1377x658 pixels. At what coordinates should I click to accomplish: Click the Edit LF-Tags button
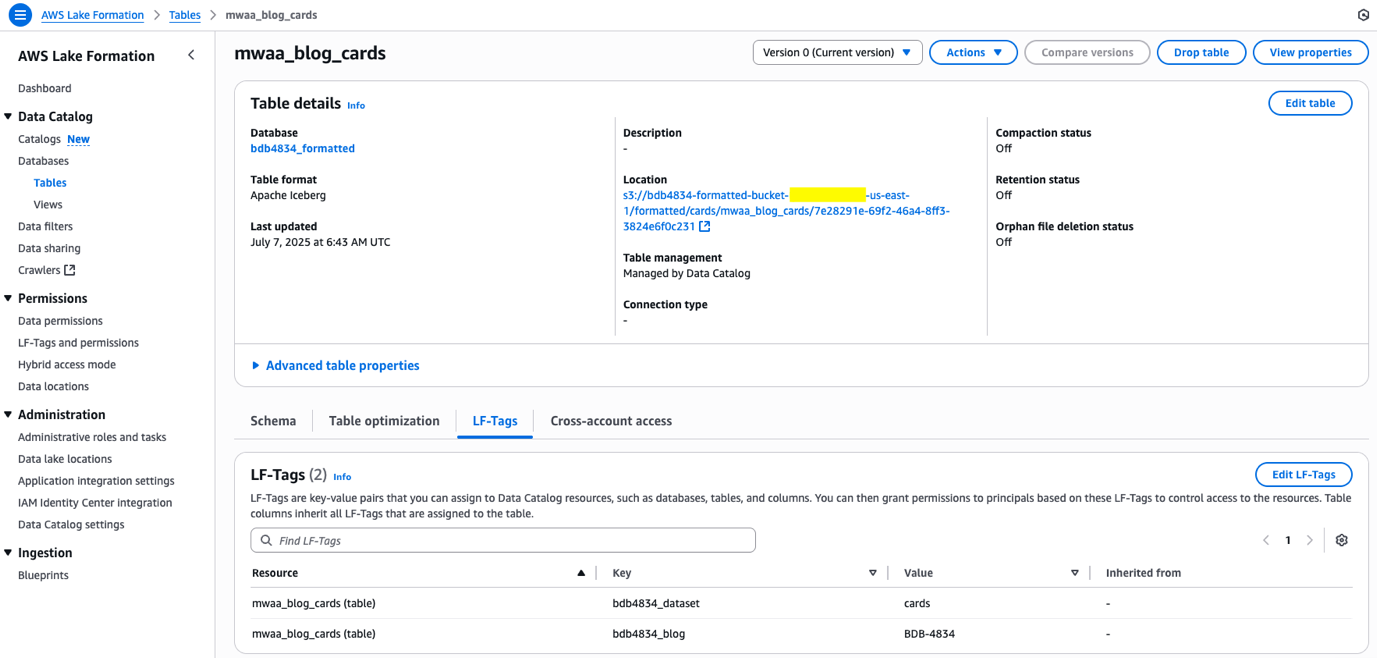tap(1303, 474)
